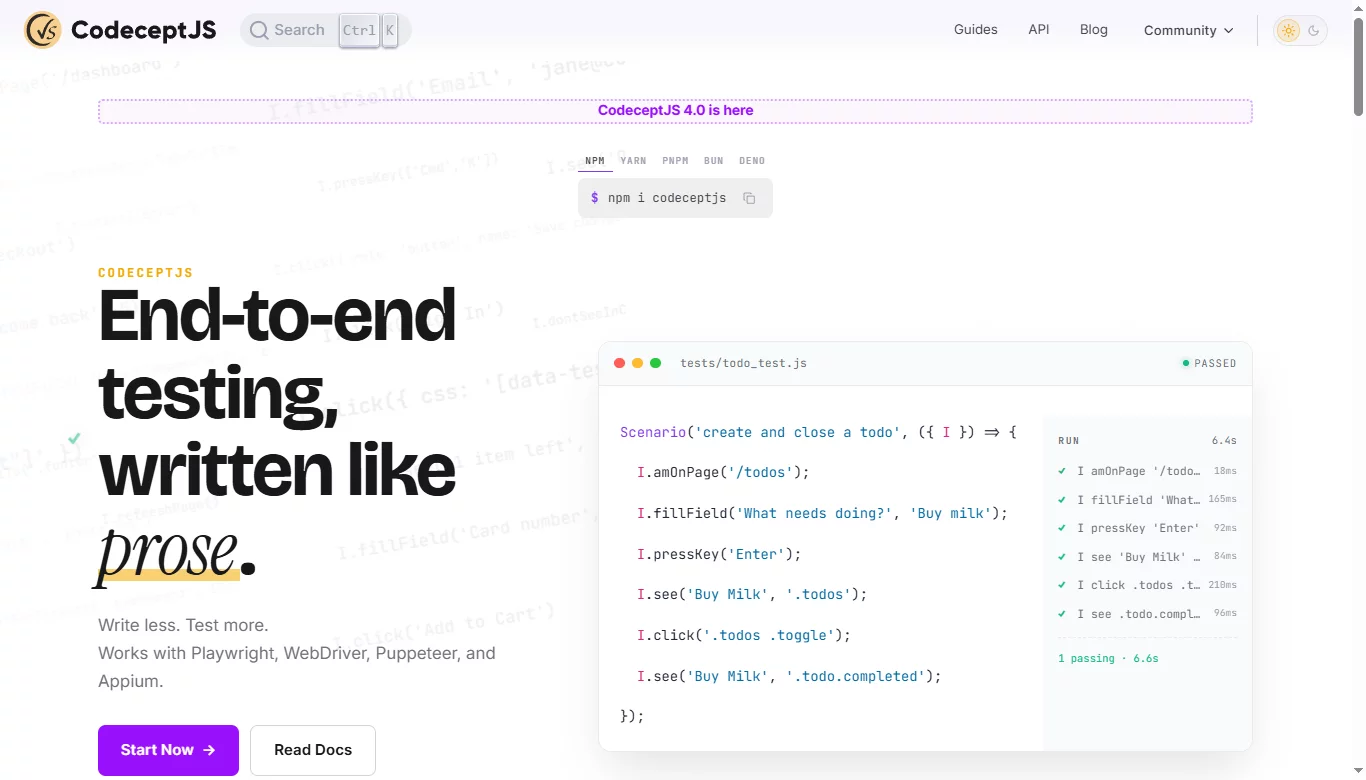Click the checkmark beside I pressKey step
Viewport: 1366px width, 780px height.
click(1062, 528)
